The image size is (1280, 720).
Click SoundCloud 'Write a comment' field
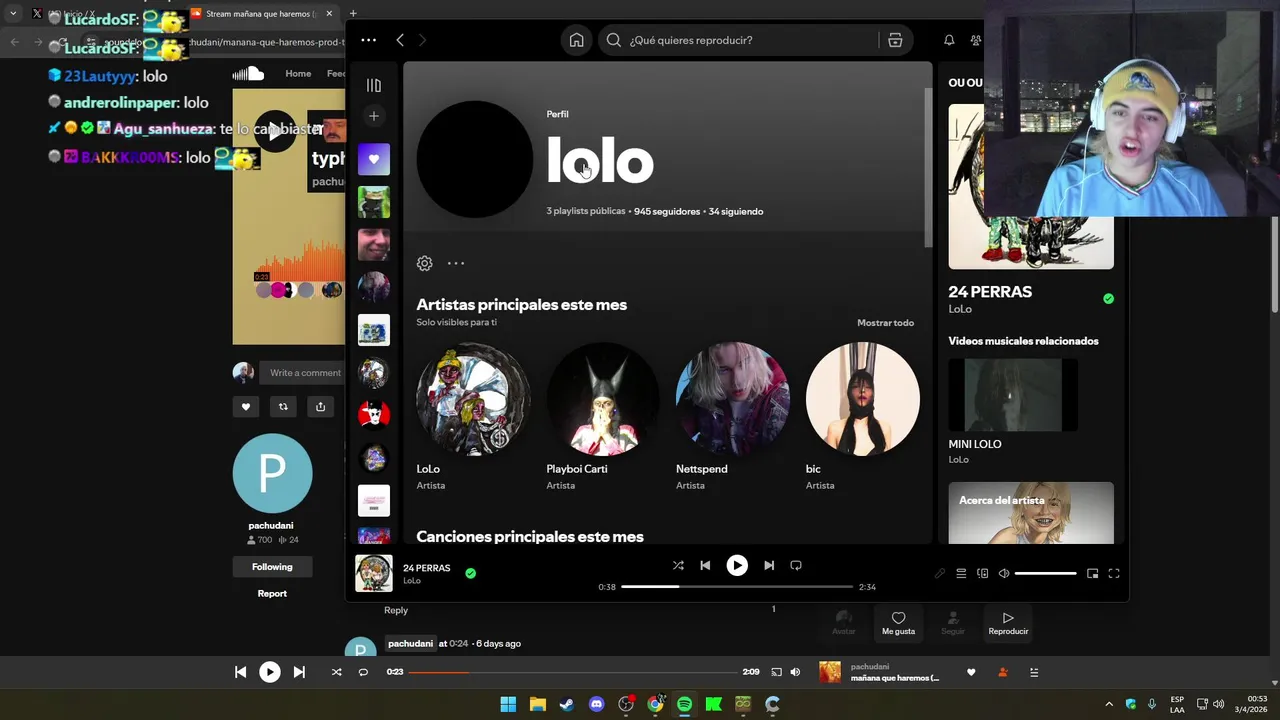point(302,373)
